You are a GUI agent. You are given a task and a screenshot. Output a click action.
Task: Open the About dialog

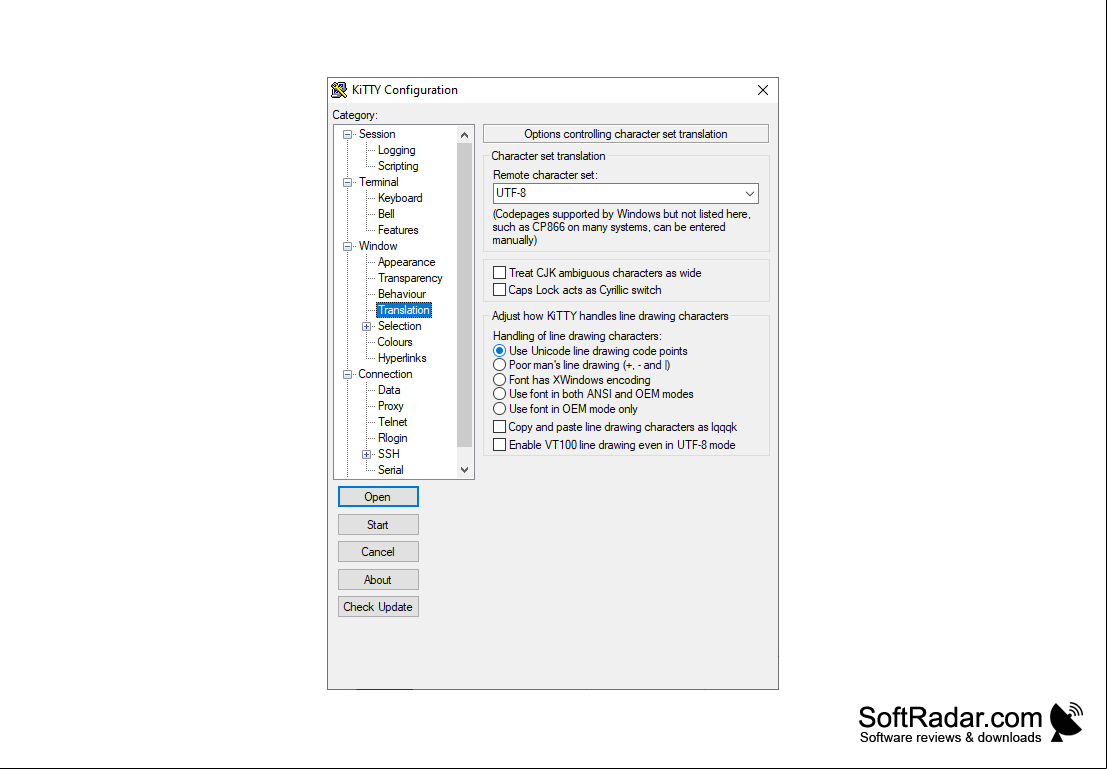point(378,580)
